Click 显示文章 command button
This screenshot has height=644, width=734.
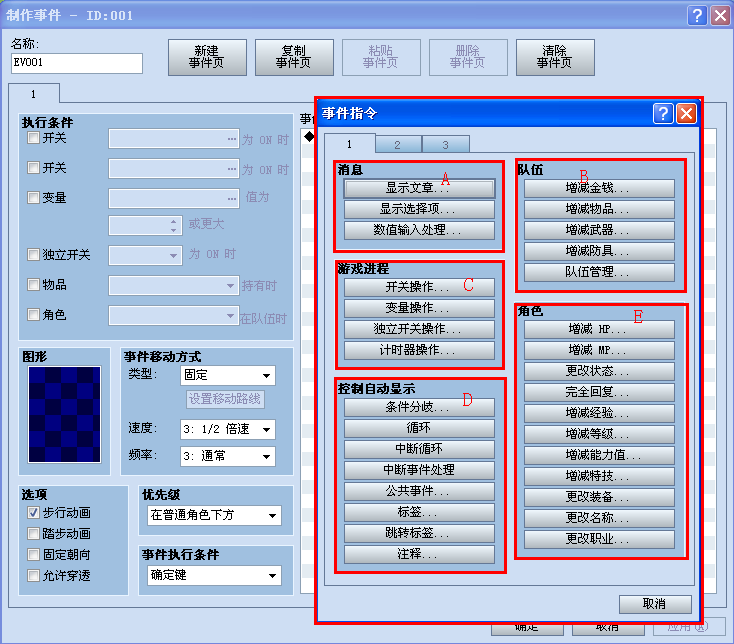(419, 189)
